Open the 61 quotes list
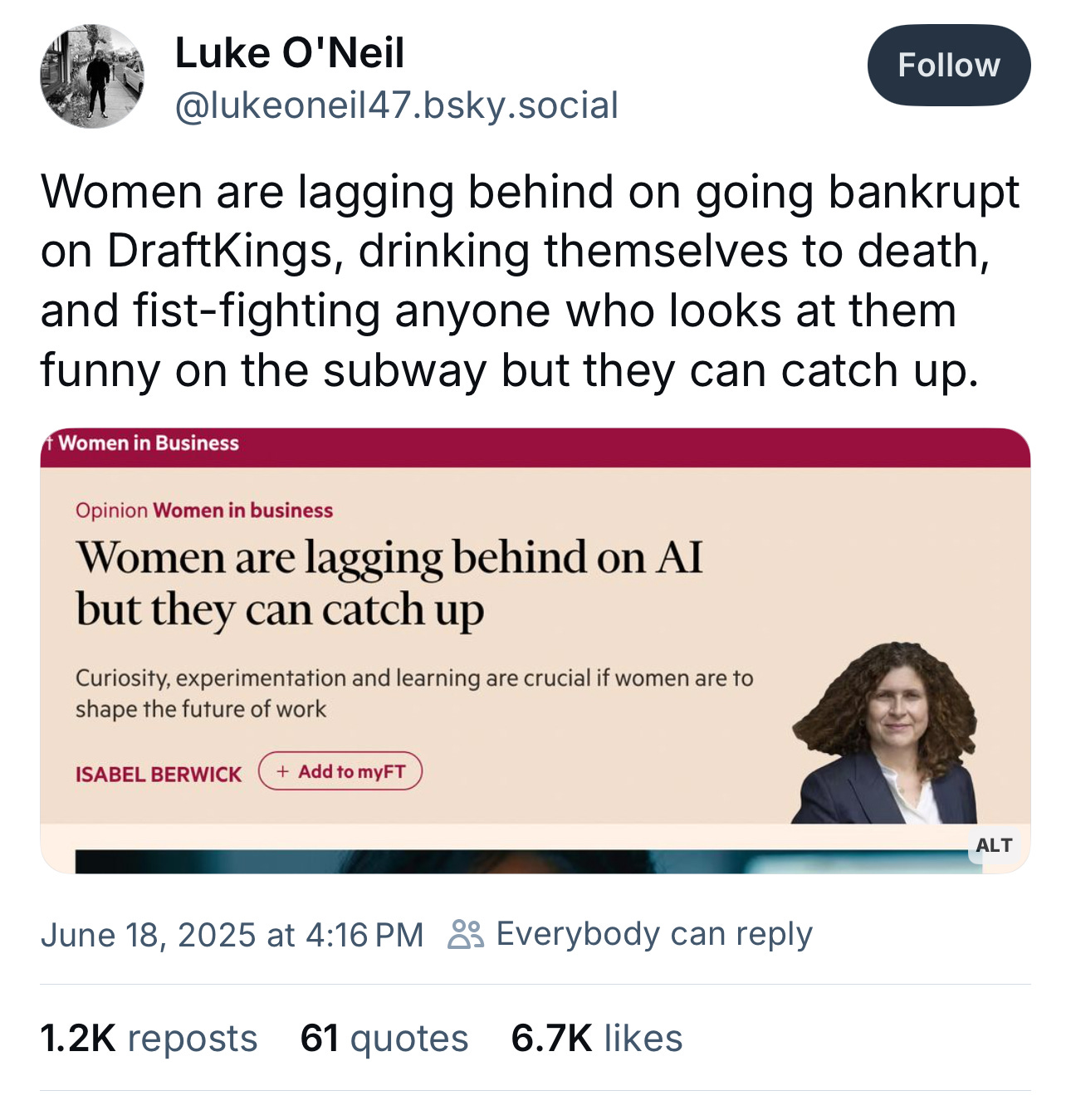 pyautogui.click(x=384, y=1038)
